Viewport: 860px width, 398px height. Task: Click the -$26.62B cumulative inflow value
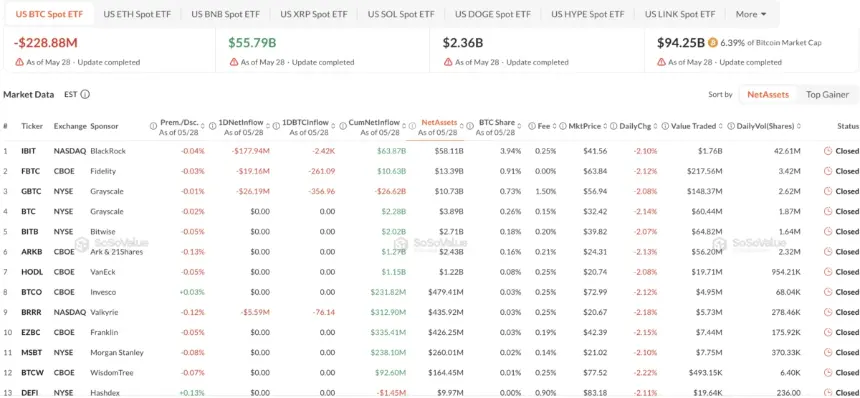(x=390, y=191)
